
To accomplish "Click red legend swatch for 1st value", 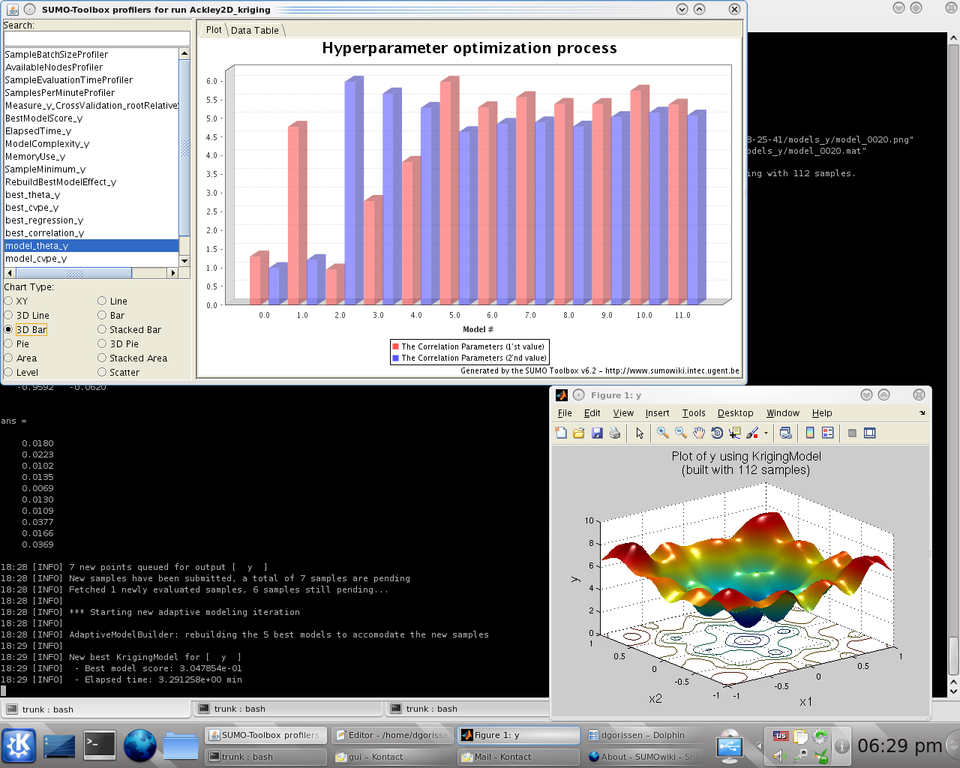I will 395,346.
